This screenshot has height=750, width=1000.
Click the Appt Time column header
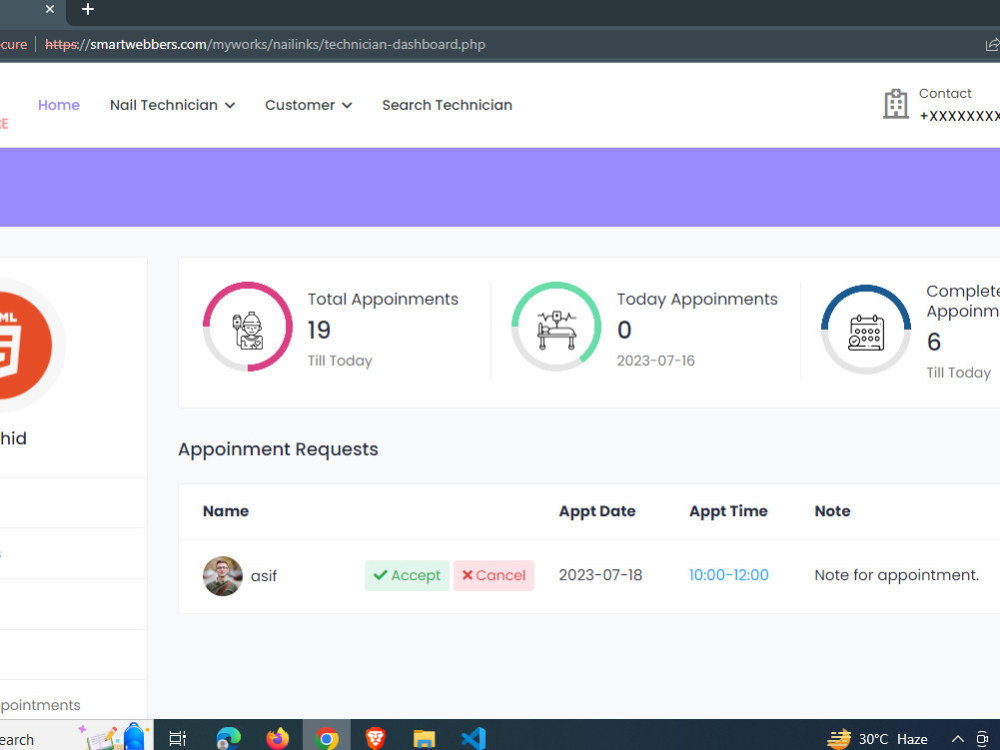click(728, 511)
